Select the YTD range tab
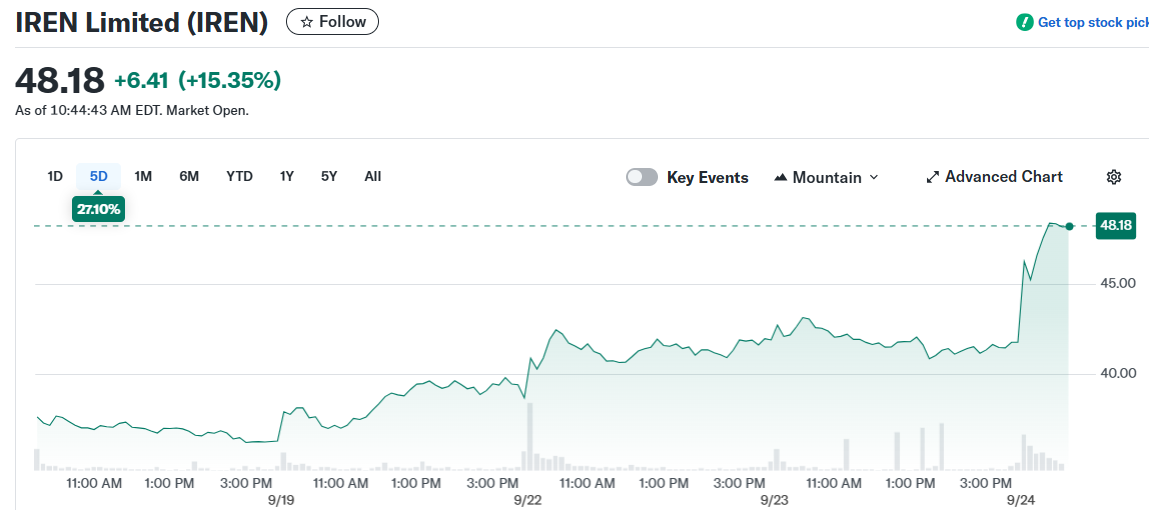Screen dimensions: 1149x510 click(240, 177)
